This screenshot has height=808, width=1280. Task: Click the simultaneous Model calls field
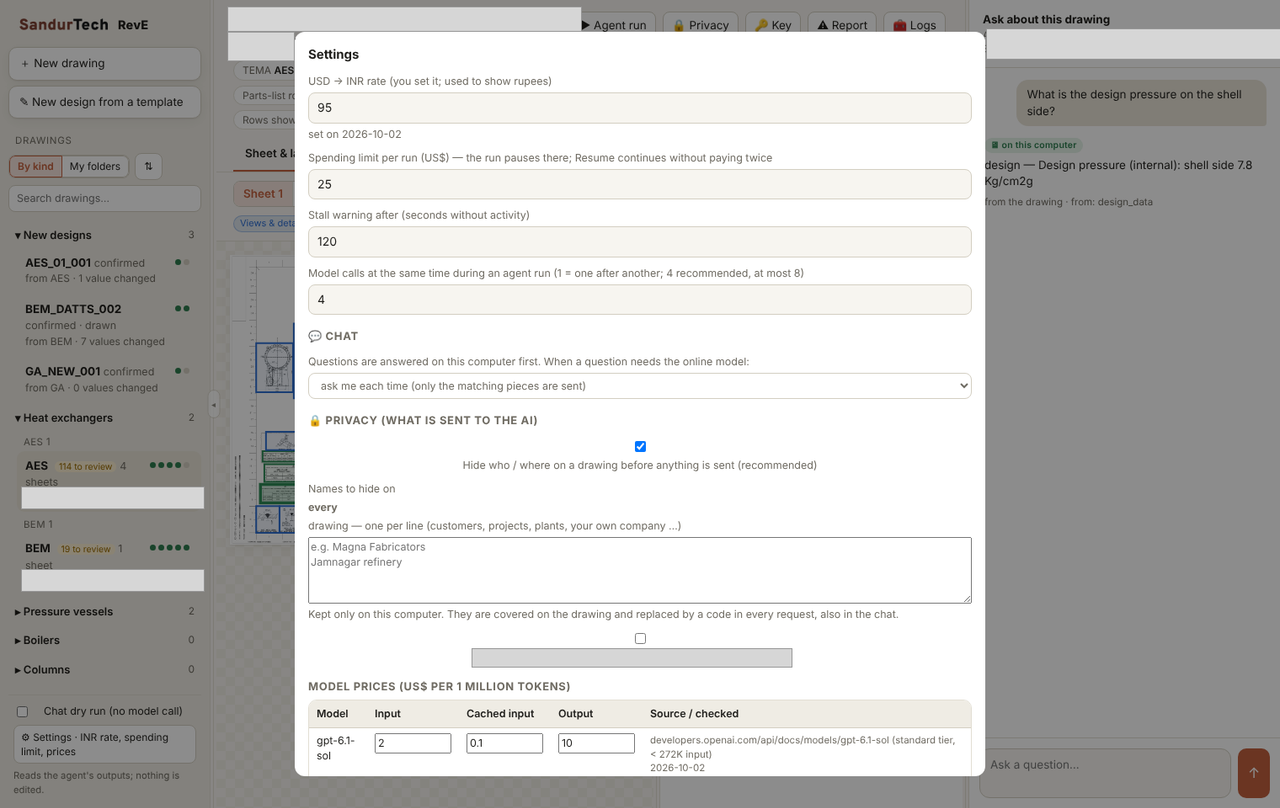pos(640,300)
